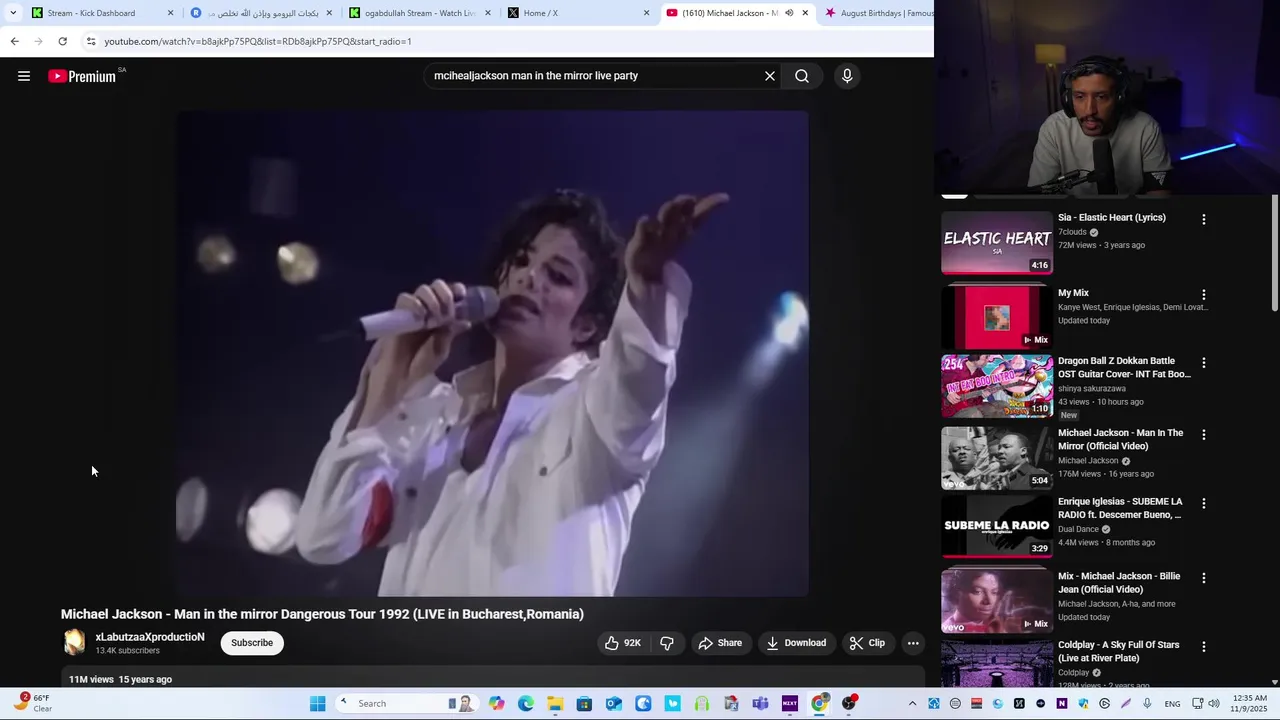The image size is (1280, 720).
Task: Open My Mix playlist thumbnail
Action: point(997,317)
